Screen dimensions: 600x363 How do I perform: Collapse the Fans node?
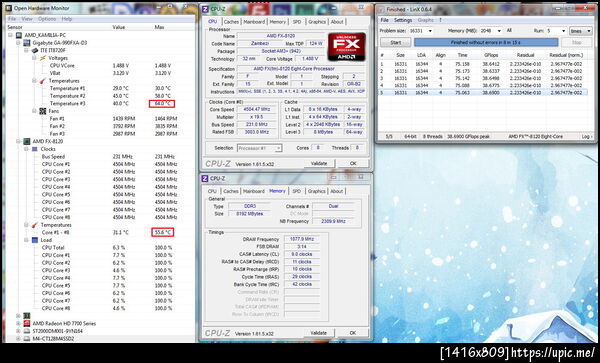click(x=34, y=111)
